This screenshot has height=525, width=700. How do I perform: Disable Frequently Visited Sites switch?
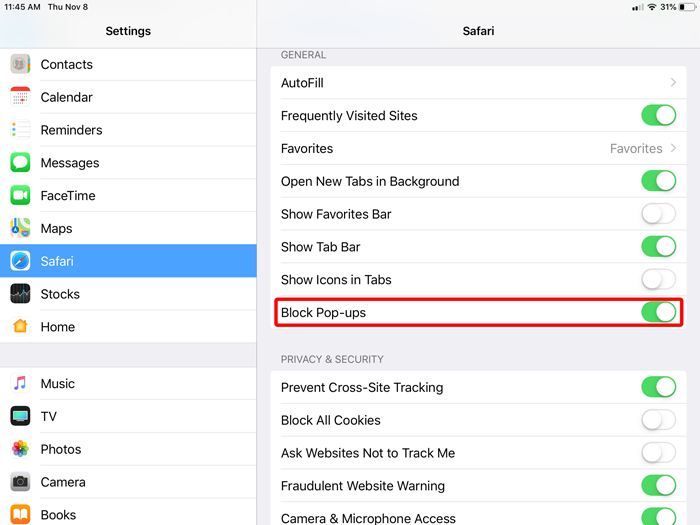[x=658, y=115]
